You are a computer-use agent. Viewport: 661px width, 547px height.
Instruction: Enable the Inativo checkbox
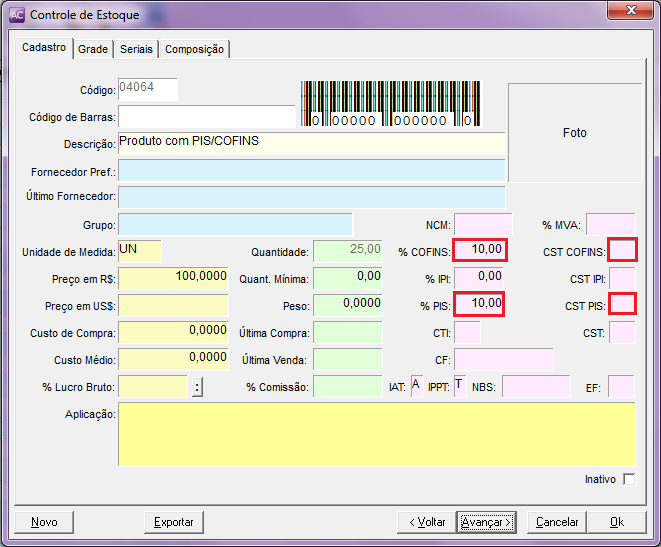[x=628, y=479]
